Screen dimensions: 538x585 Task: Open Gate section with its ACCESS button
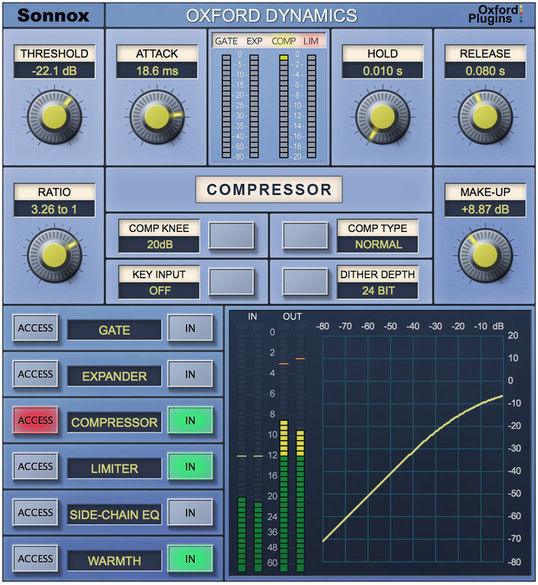tap(35, 328)
